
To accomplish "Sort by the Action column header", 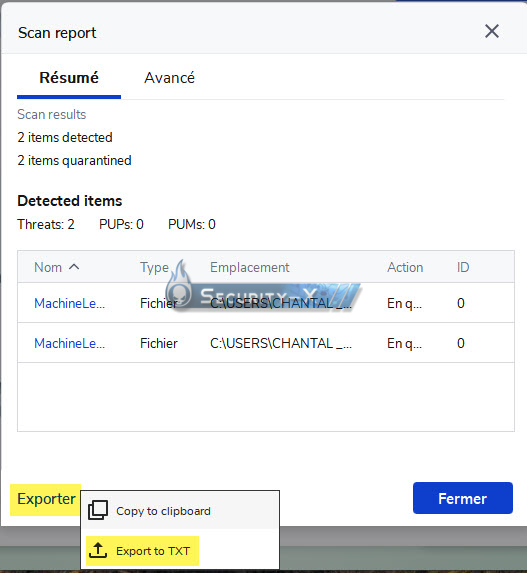I will pos(405,267).
